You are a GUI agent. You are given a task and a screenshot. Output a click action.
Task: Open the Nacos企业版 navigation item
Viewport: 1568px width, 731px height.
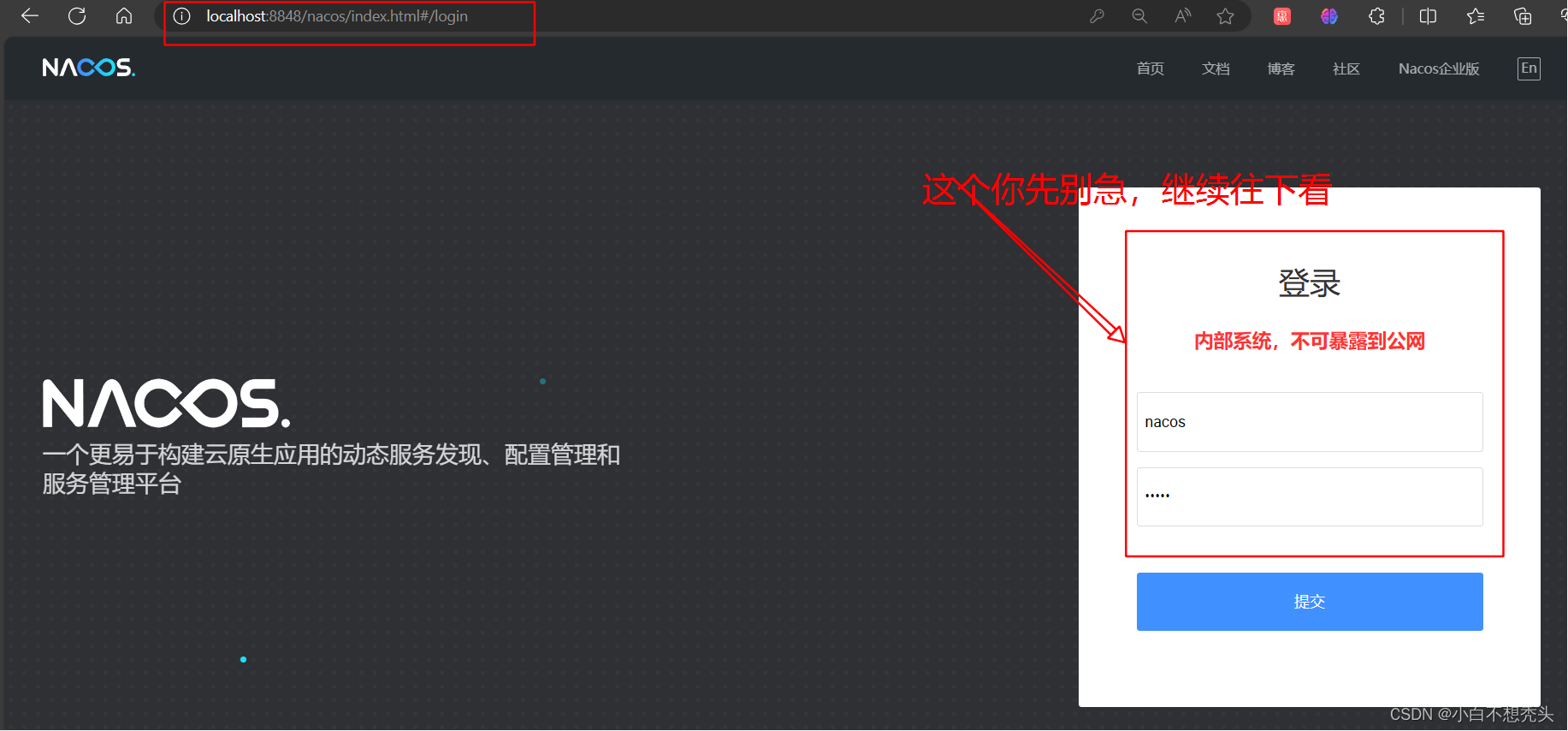point(1439,68)
